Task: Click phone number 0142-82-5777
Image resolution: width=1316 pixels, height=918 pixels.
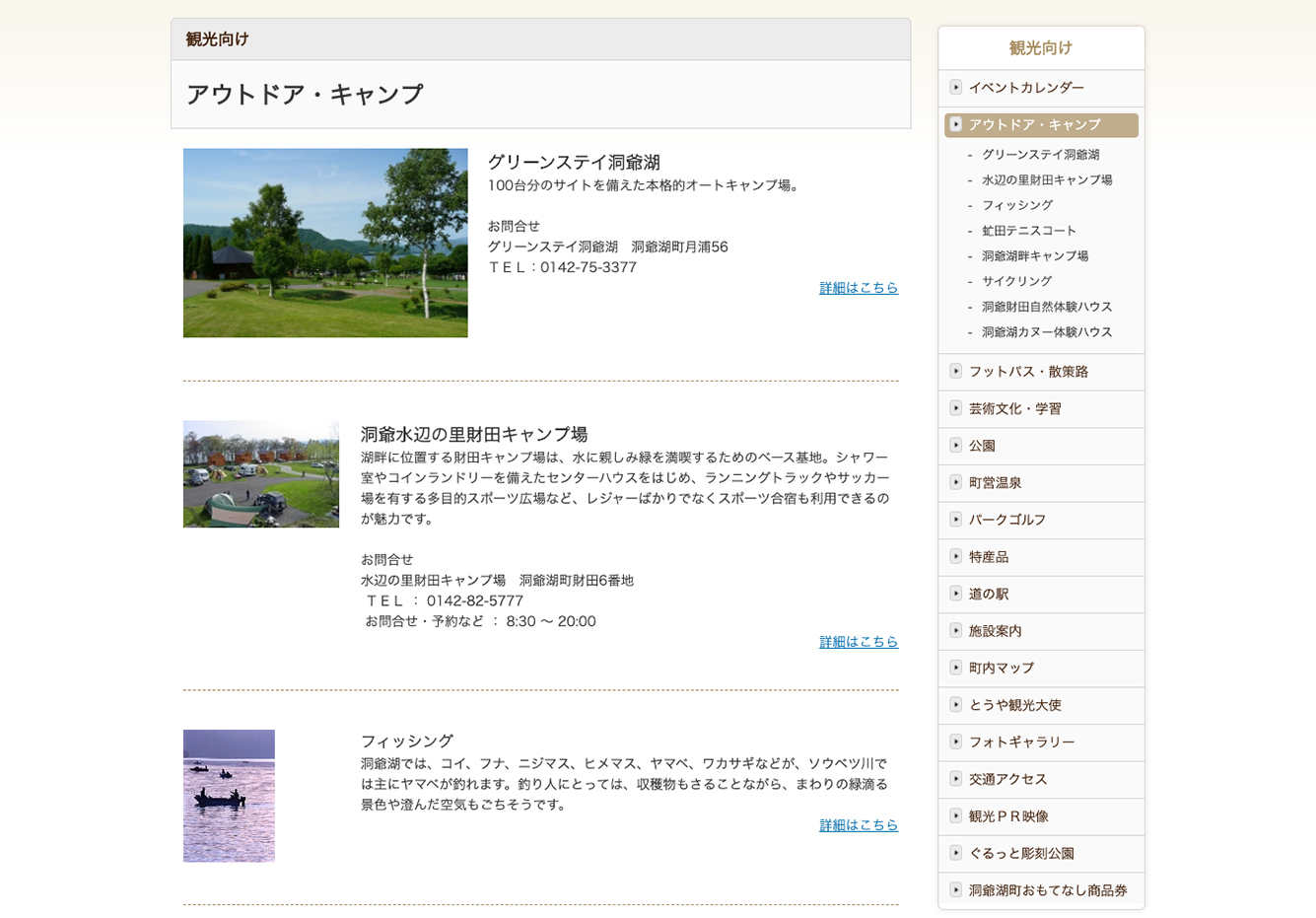Action: pos(475,600)
